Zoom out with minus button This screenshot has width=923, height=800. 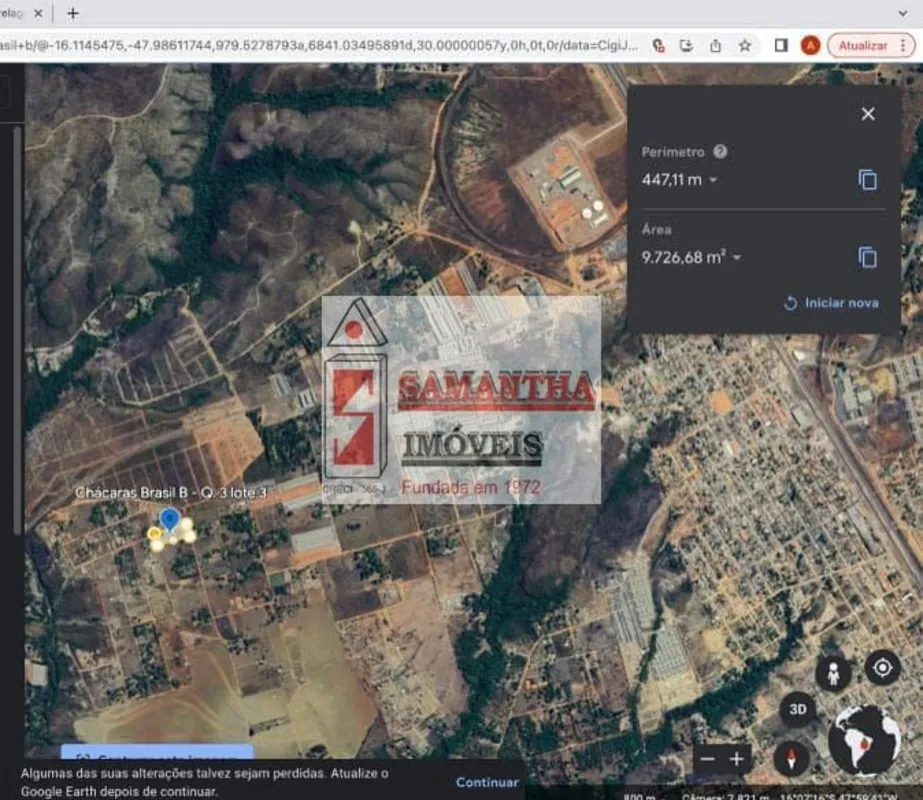[x=708, y=759]
